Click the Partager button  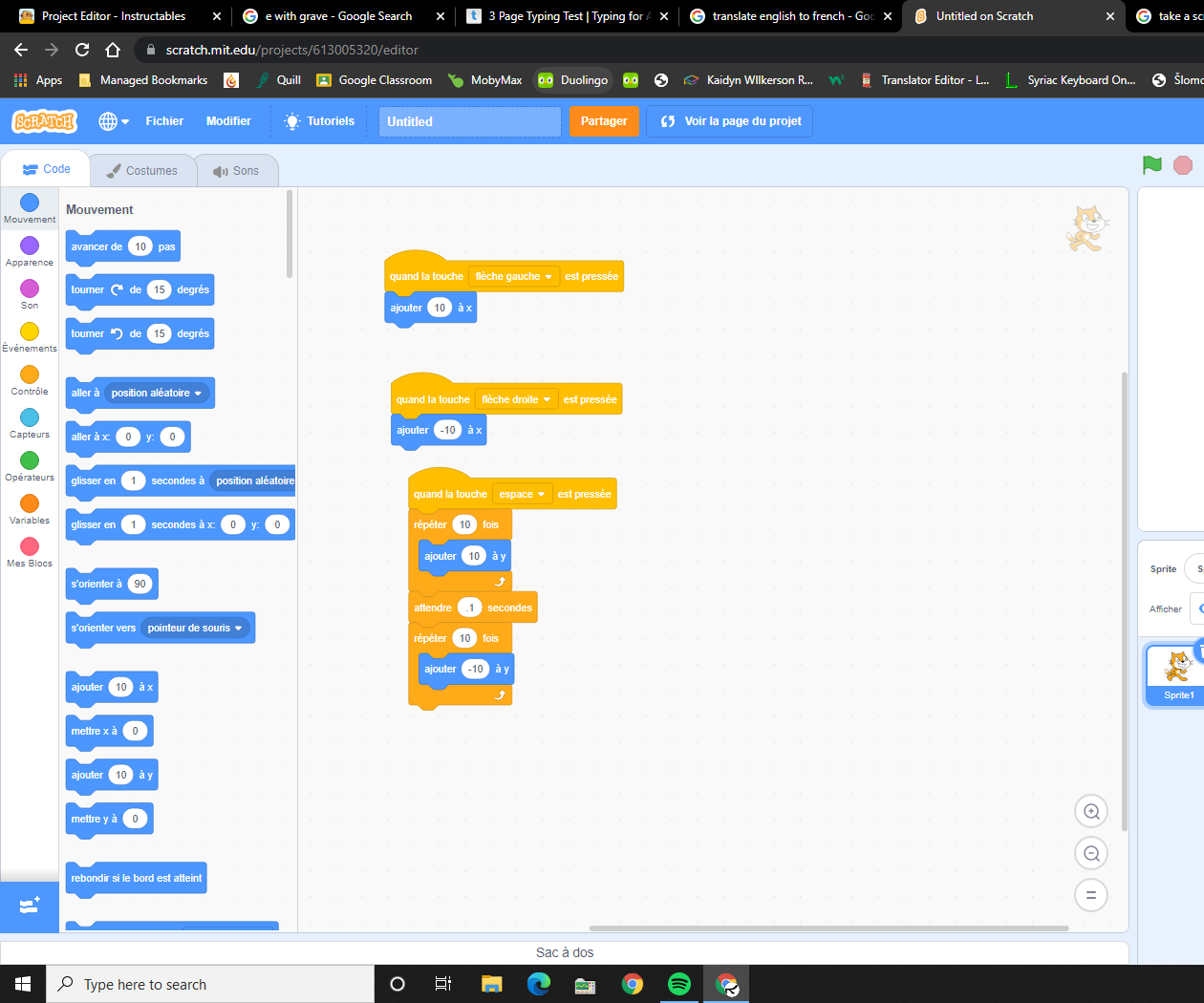pyautogui.click(x=604, y=121)
